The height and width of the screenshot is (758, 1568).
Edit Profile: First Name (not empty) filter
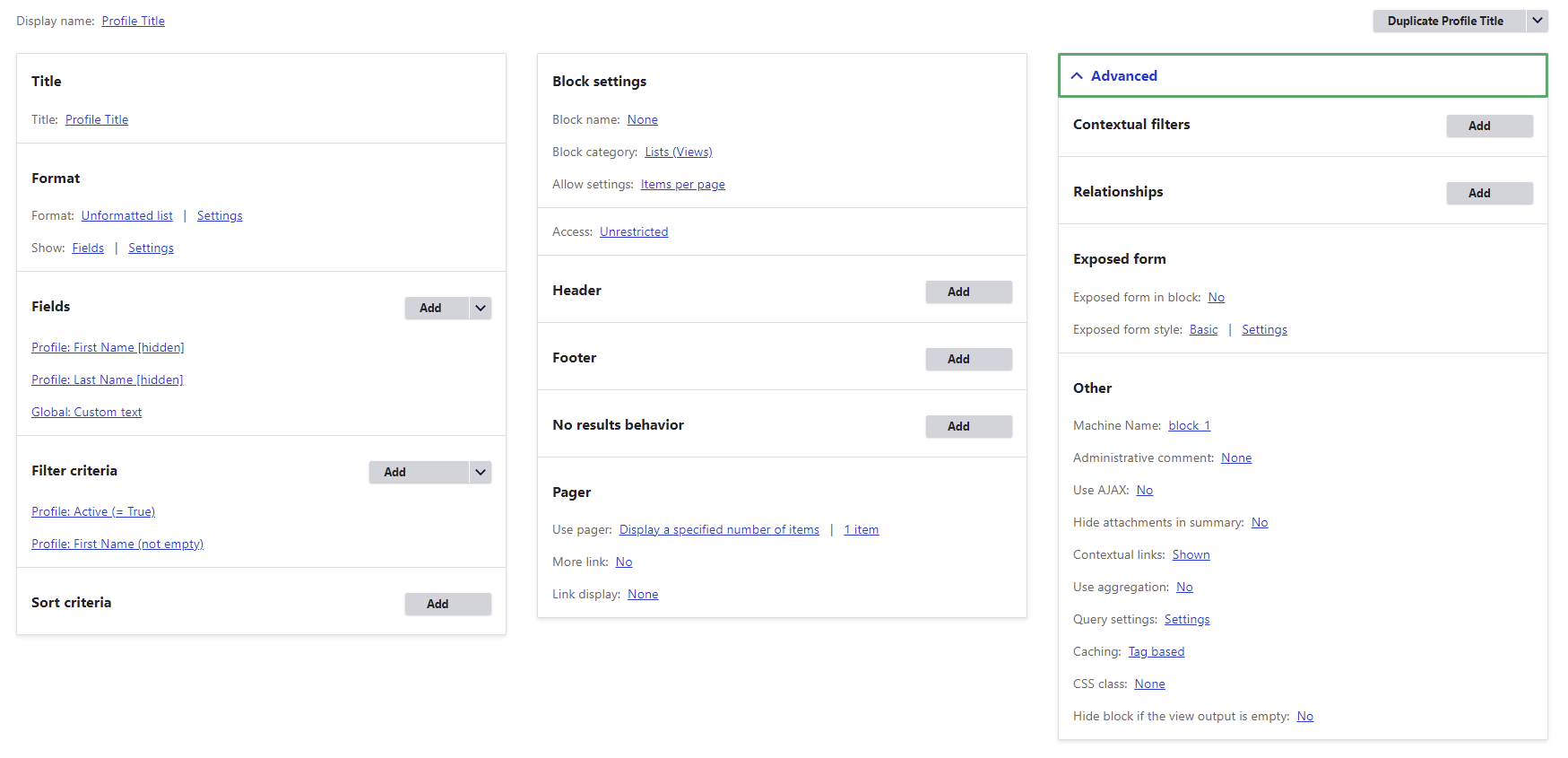[117, 544]
